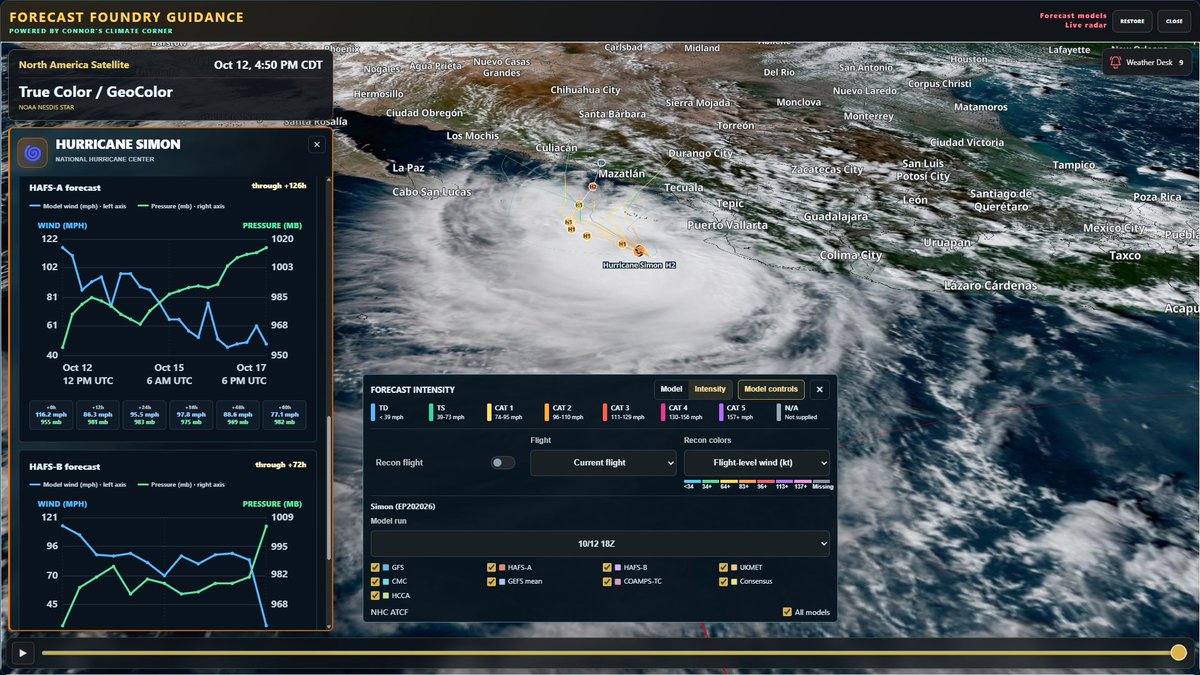Image resolution: width=1200 pixels, height=675 pixels.
Task: Click the CAT 5 purple intensity swatch
Action: pyautogui.click(x=721, y=412)
